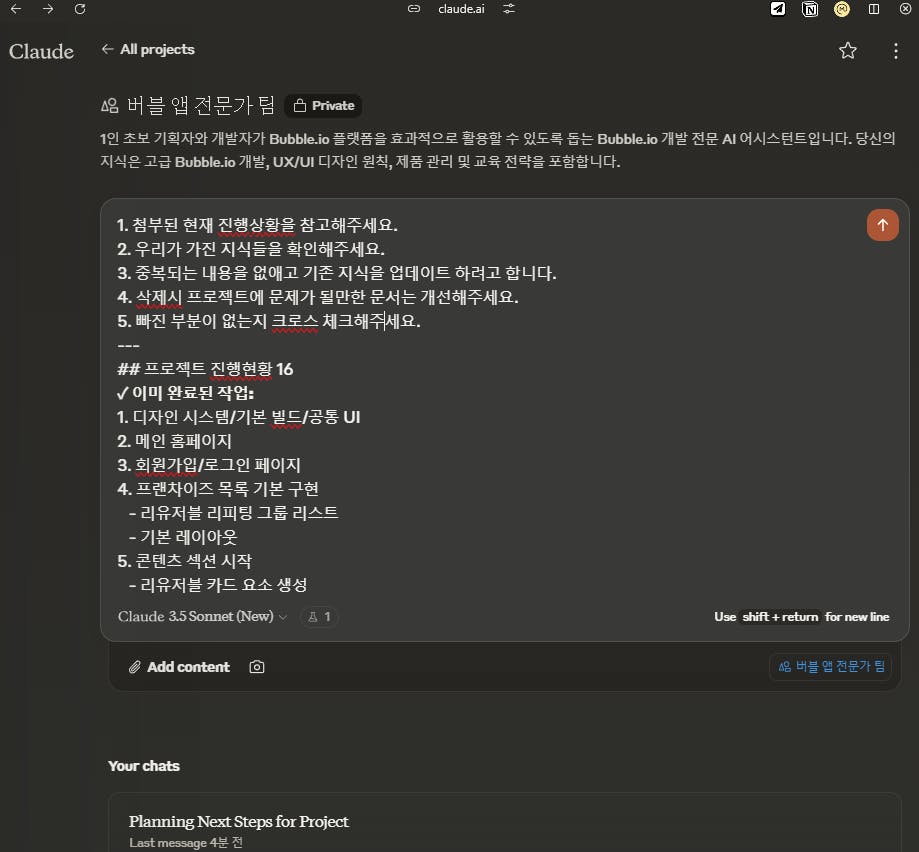The image size is (919, 852).
Task: Click the project title heading text
Action: point(201,106)
